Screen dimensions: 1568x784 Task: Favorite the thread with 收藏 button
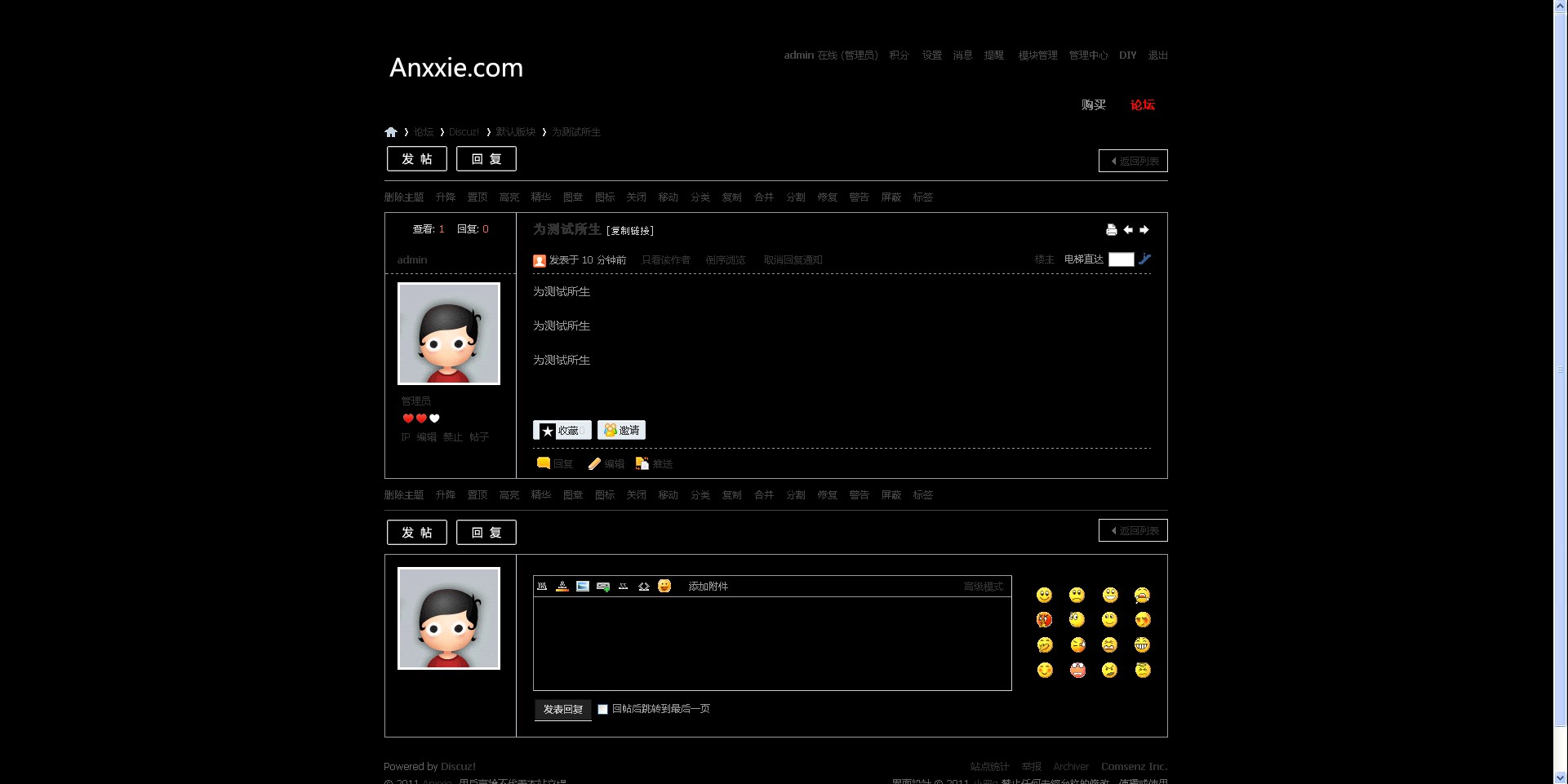click(562, 430)
